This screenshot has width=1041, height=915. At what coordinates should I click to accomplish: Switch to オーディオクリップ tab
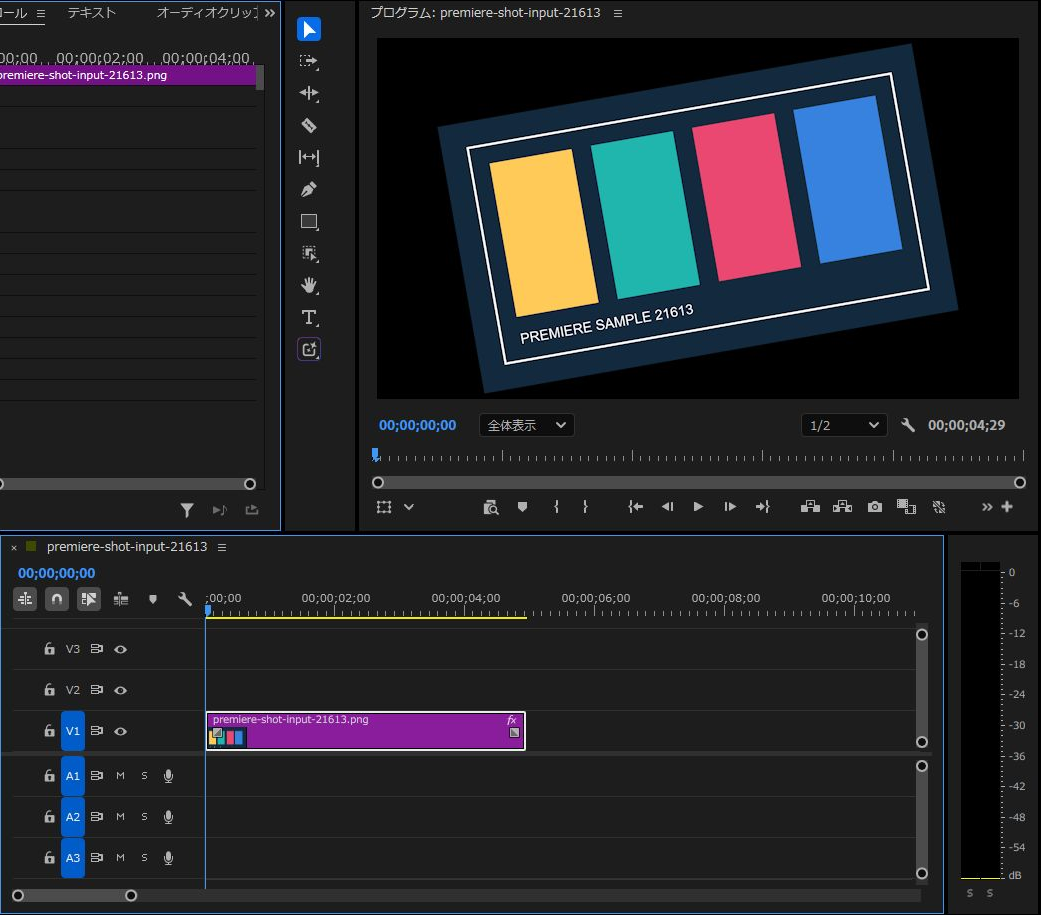207,13
